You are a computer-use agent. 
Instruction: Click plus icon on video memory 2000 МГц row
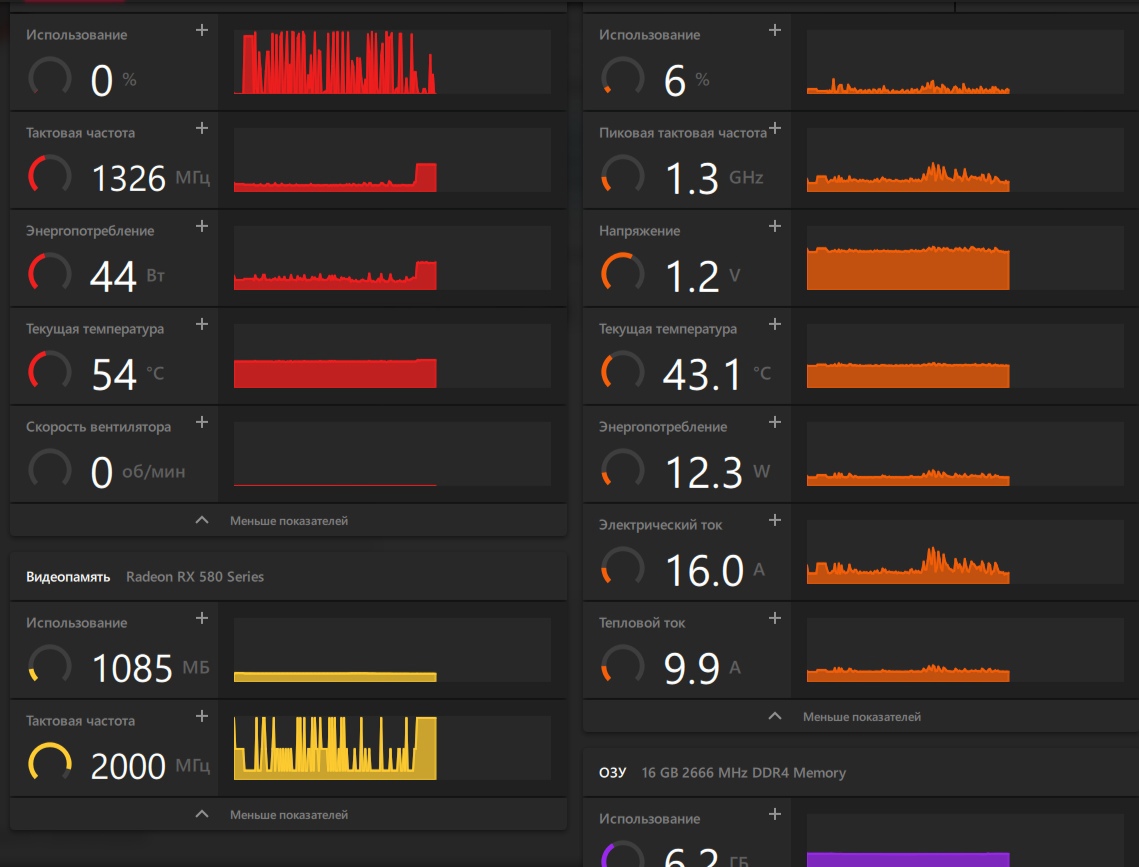tap(202, 717)
